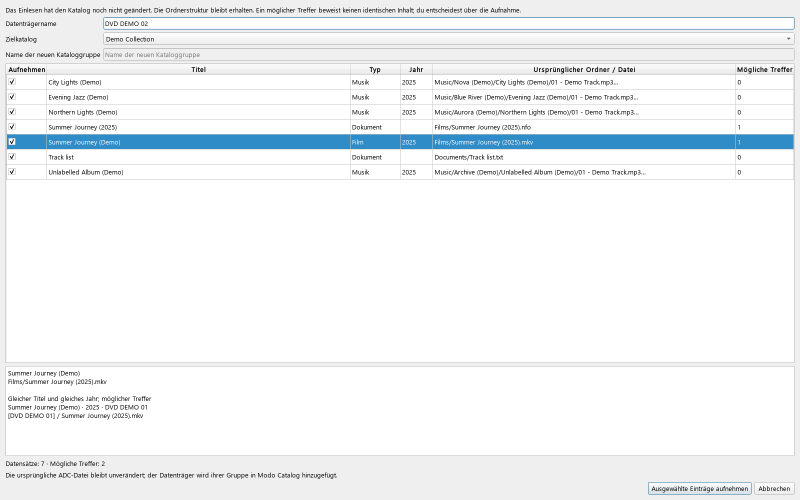Toggle Aufnehmen checkbox for Northern Lights (Demo)

(12, 112)
